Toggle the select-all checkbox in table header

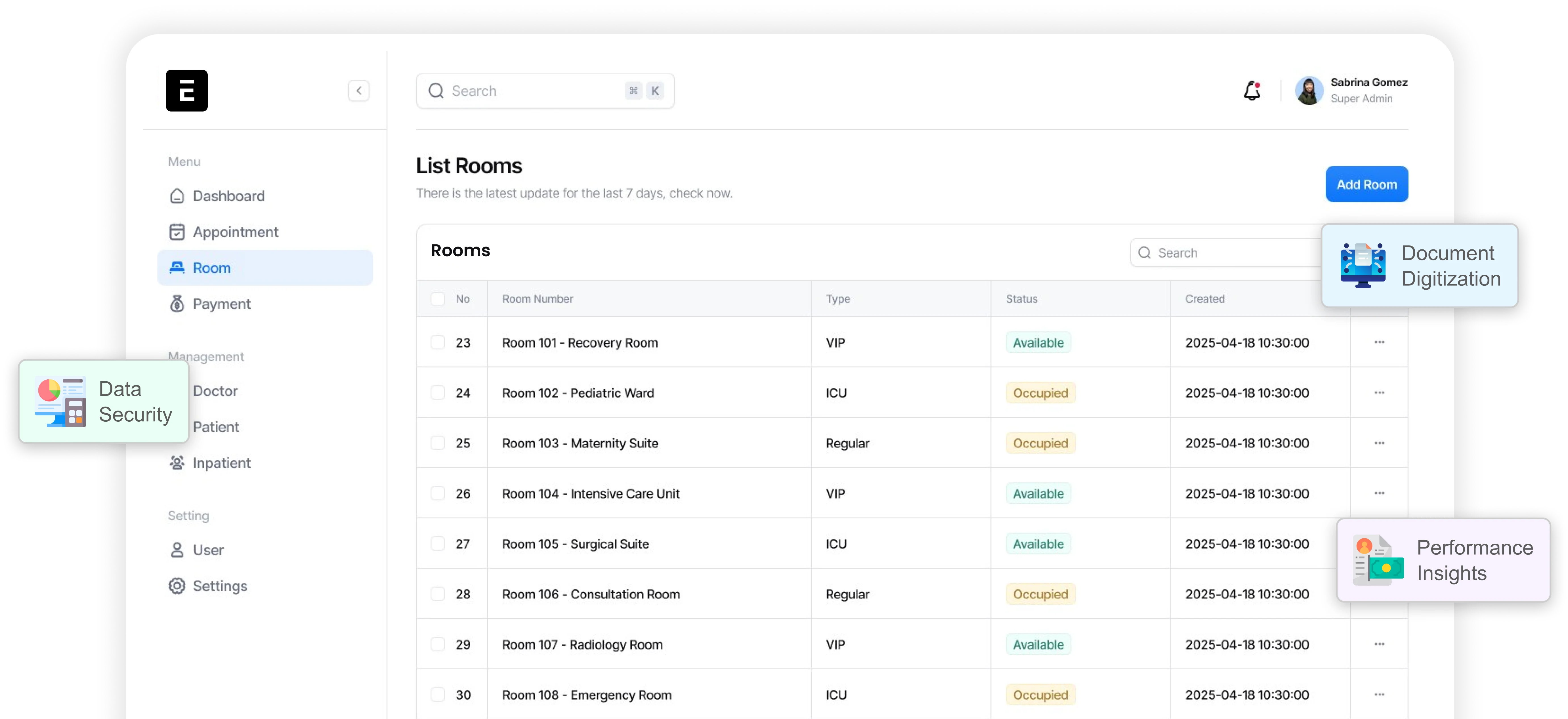click(438, 299)
